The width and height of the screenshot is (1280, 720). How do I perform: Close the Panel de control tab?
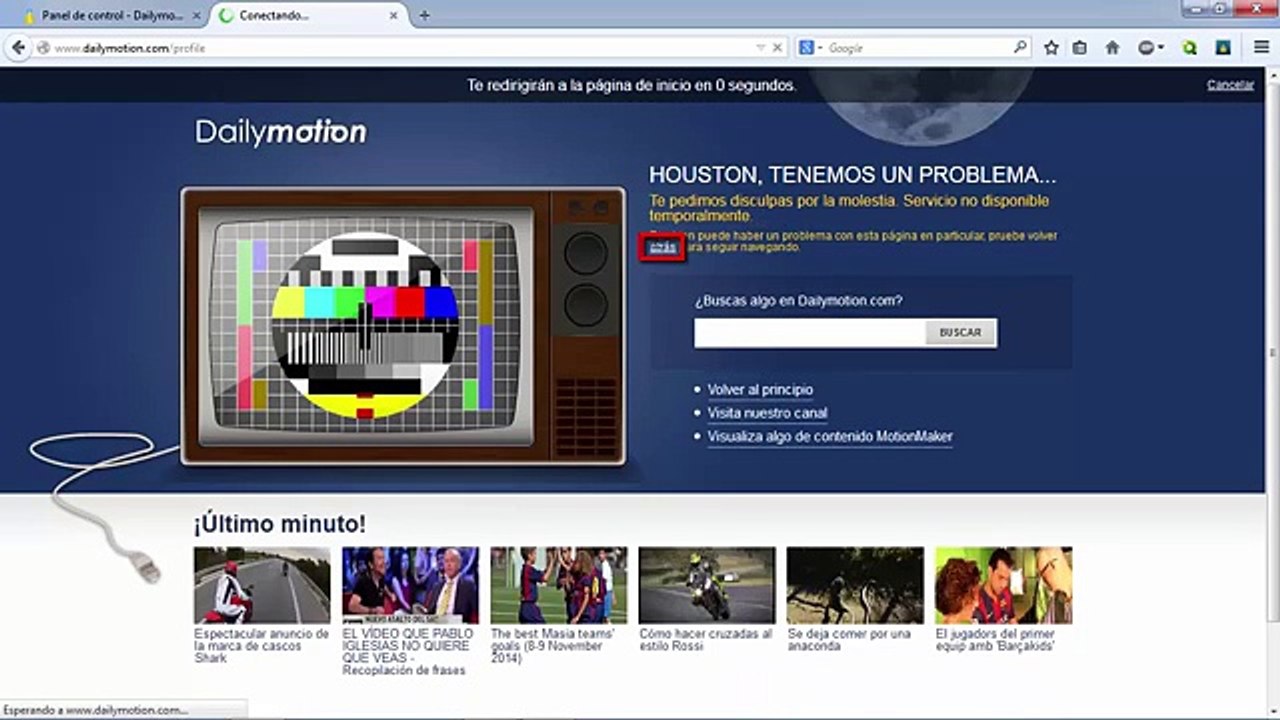196,16
